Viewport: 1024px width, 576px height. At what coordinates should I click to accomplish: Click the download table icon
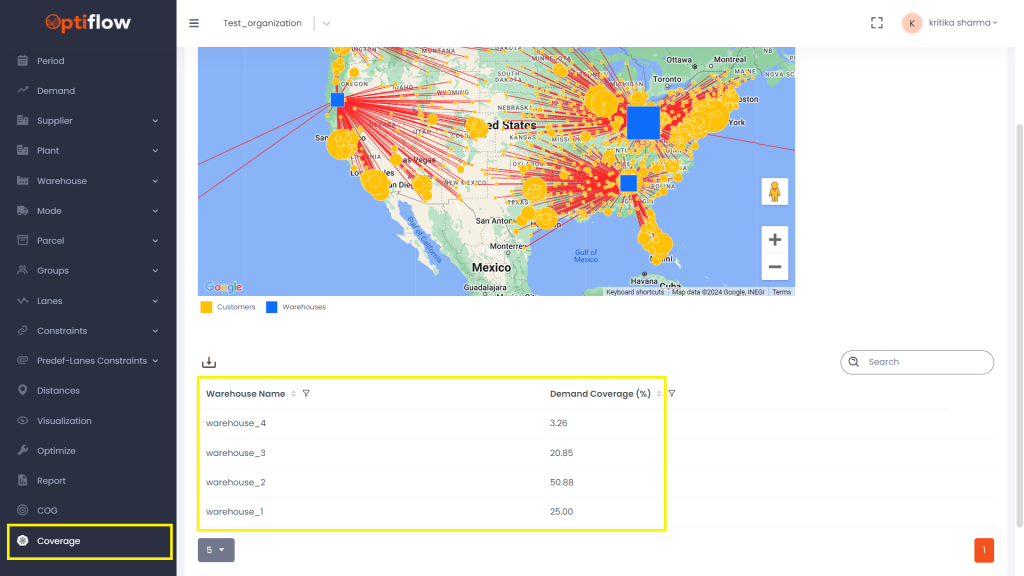209,362
